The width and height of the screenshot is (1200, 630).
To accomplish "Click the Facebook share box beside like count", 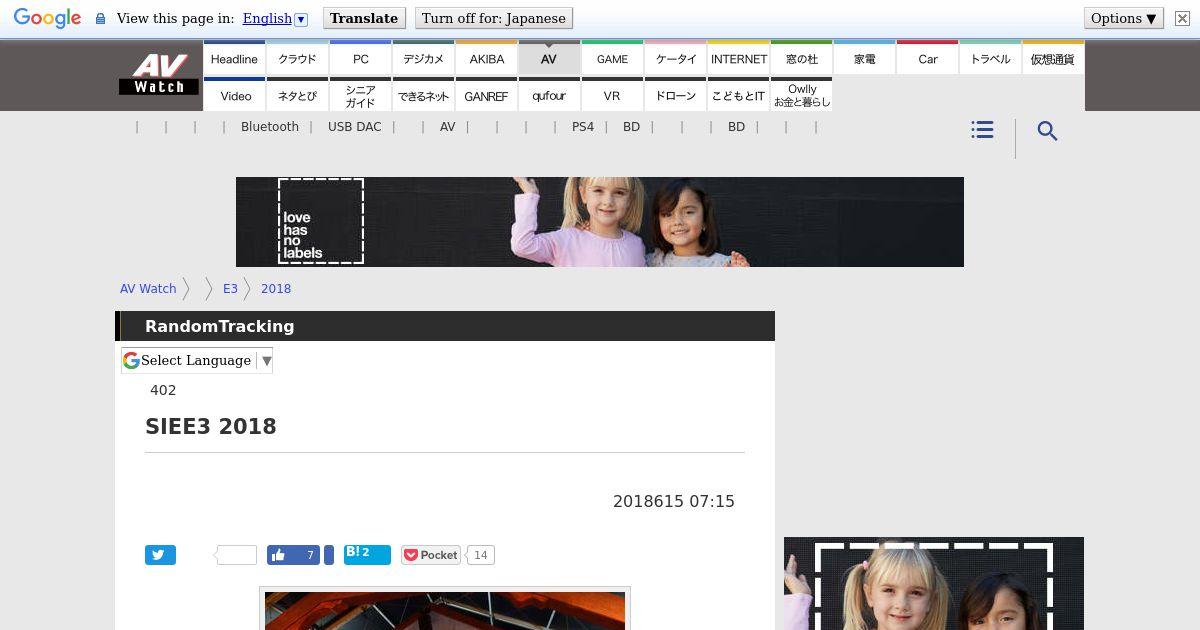I will coord(329,555).
